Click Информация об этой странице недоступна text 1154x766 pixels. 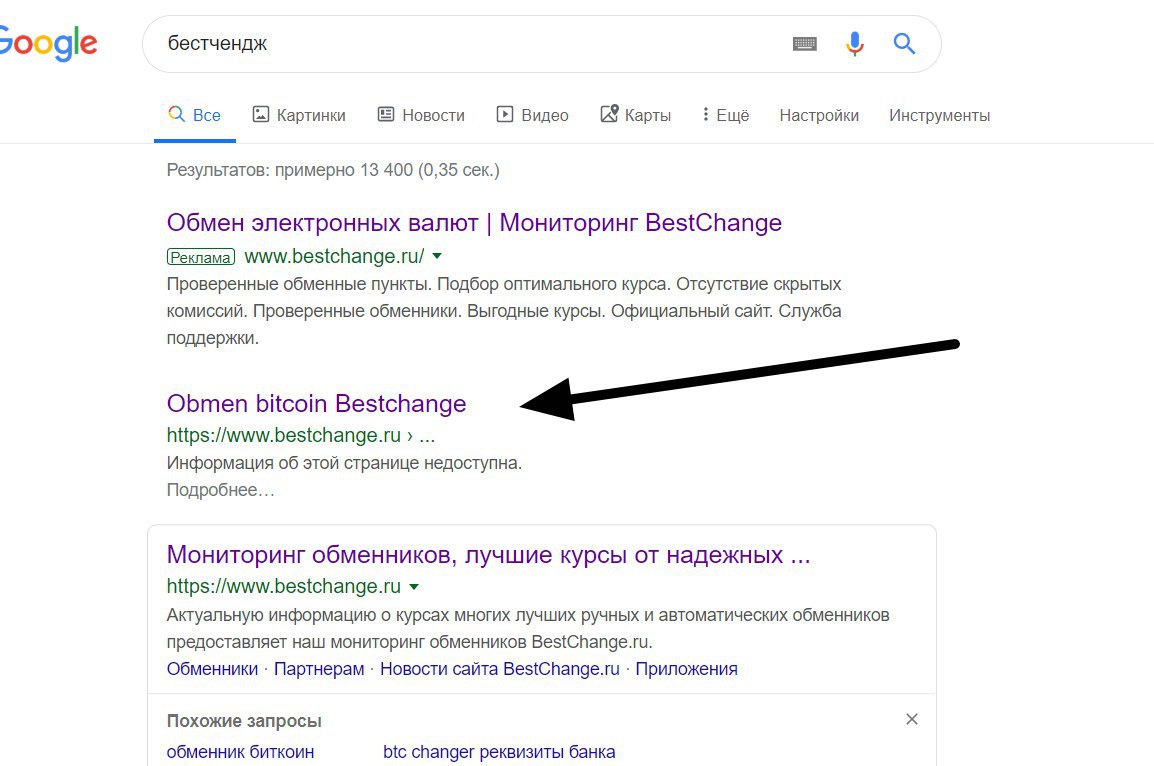[344, 463]
